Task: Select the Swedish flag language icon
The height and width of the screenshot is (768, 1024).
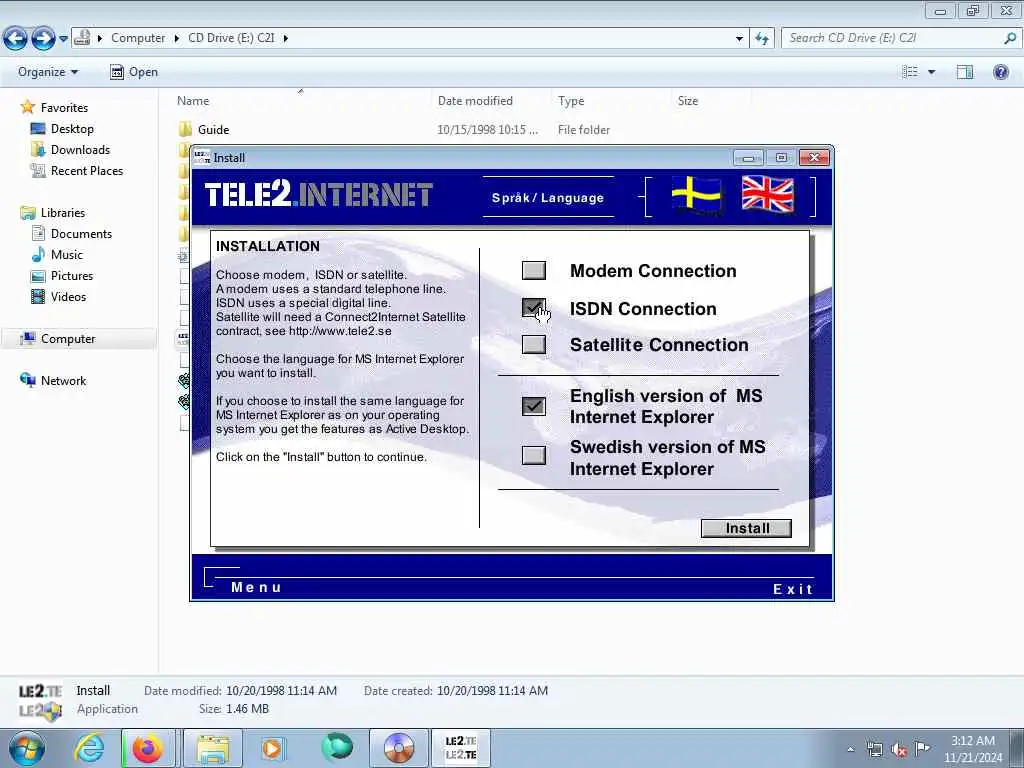Action: (x=697, y=195)
